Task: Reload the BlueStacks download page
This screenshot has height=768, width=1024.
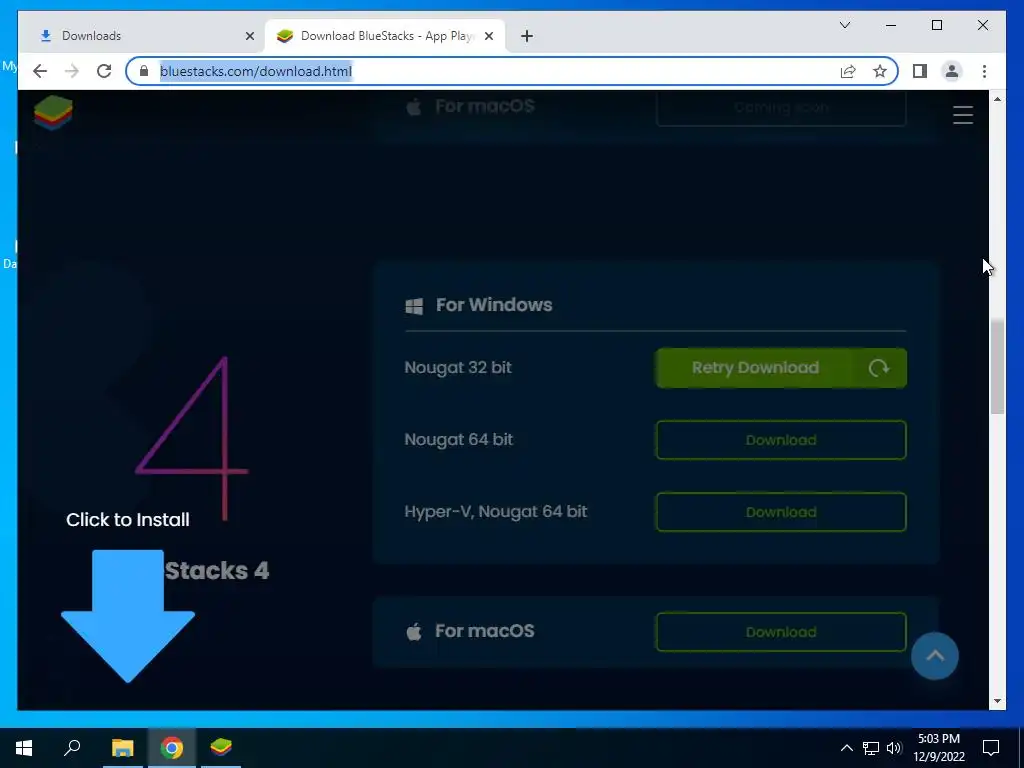Action: 104,71
